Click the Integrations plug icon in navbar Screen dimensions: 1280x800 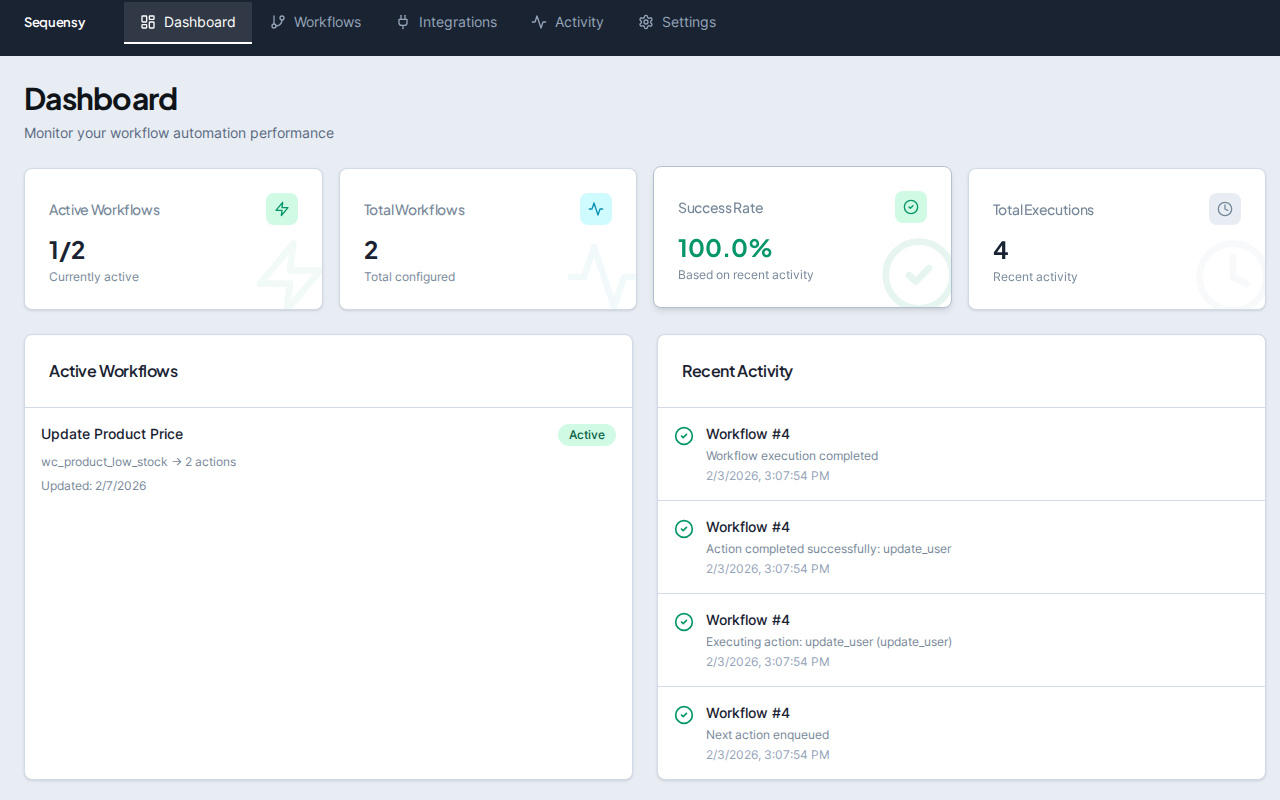point(403,22)
